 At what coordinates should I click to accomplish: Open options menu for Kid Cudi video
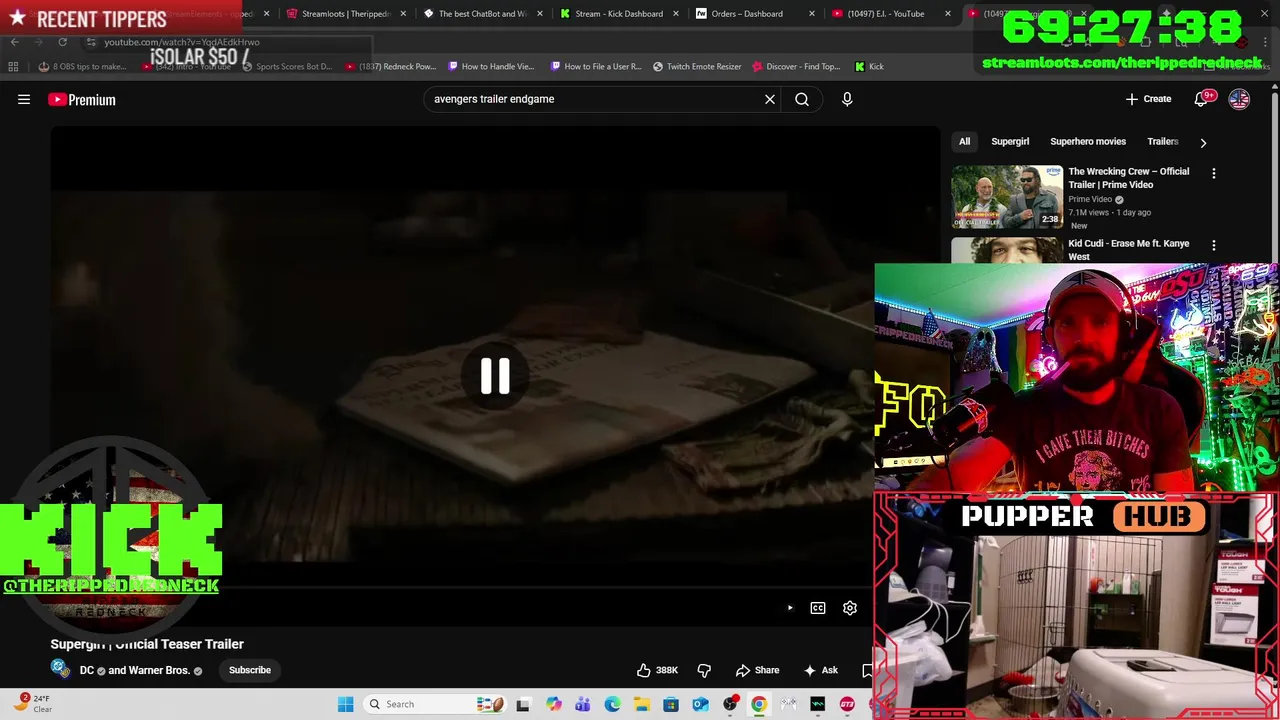point(1214,245)
